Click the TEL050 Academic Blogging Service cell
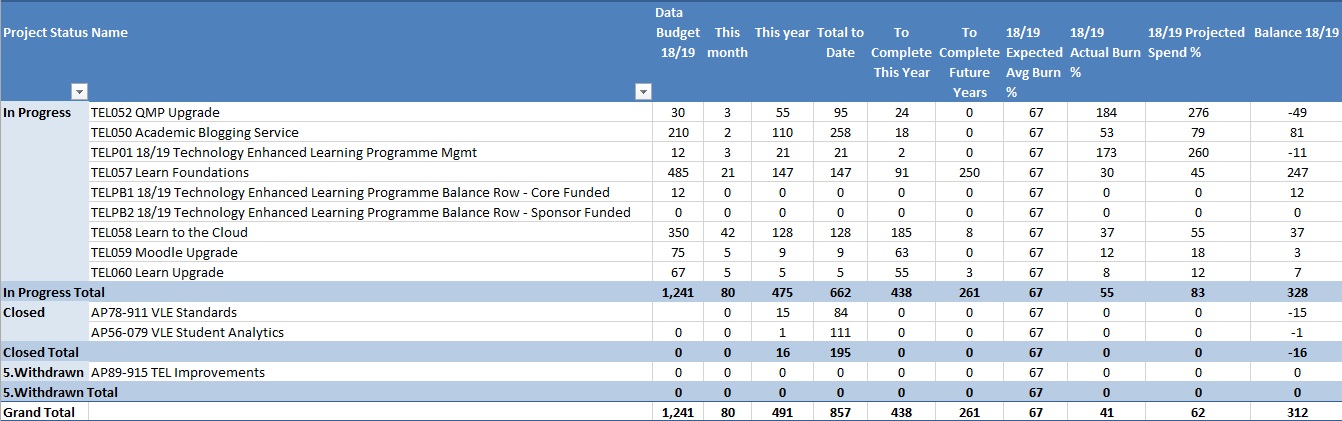The width and height of the screenshot is (1342, 421). click(194, 132)
